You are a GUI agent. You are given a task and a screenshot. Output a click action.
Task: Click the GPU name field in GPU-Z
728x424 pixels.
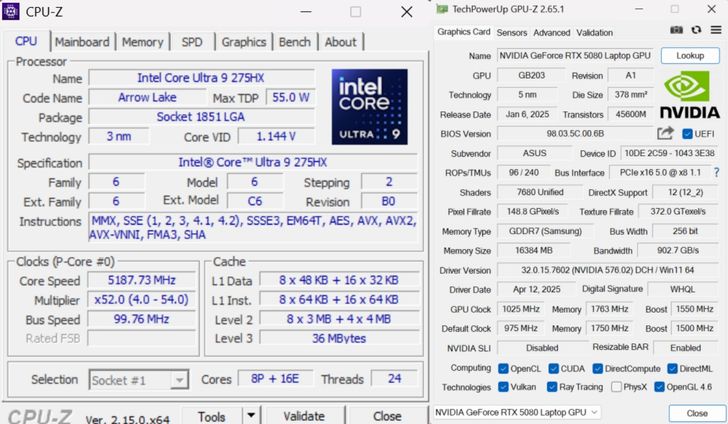tap(575, 56)
